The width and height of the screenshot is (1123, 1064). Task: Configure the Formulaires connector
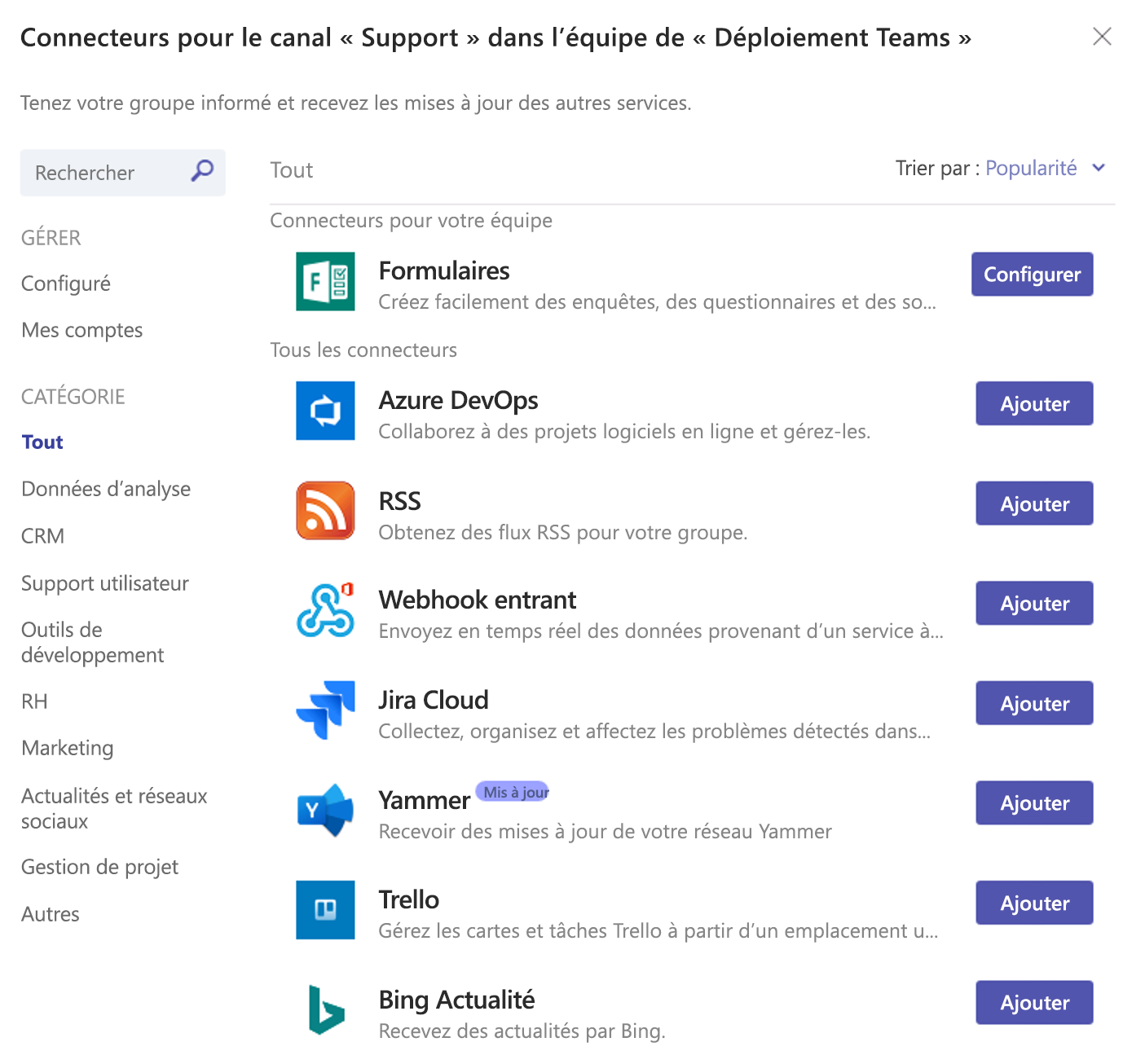pos(1032,275)
